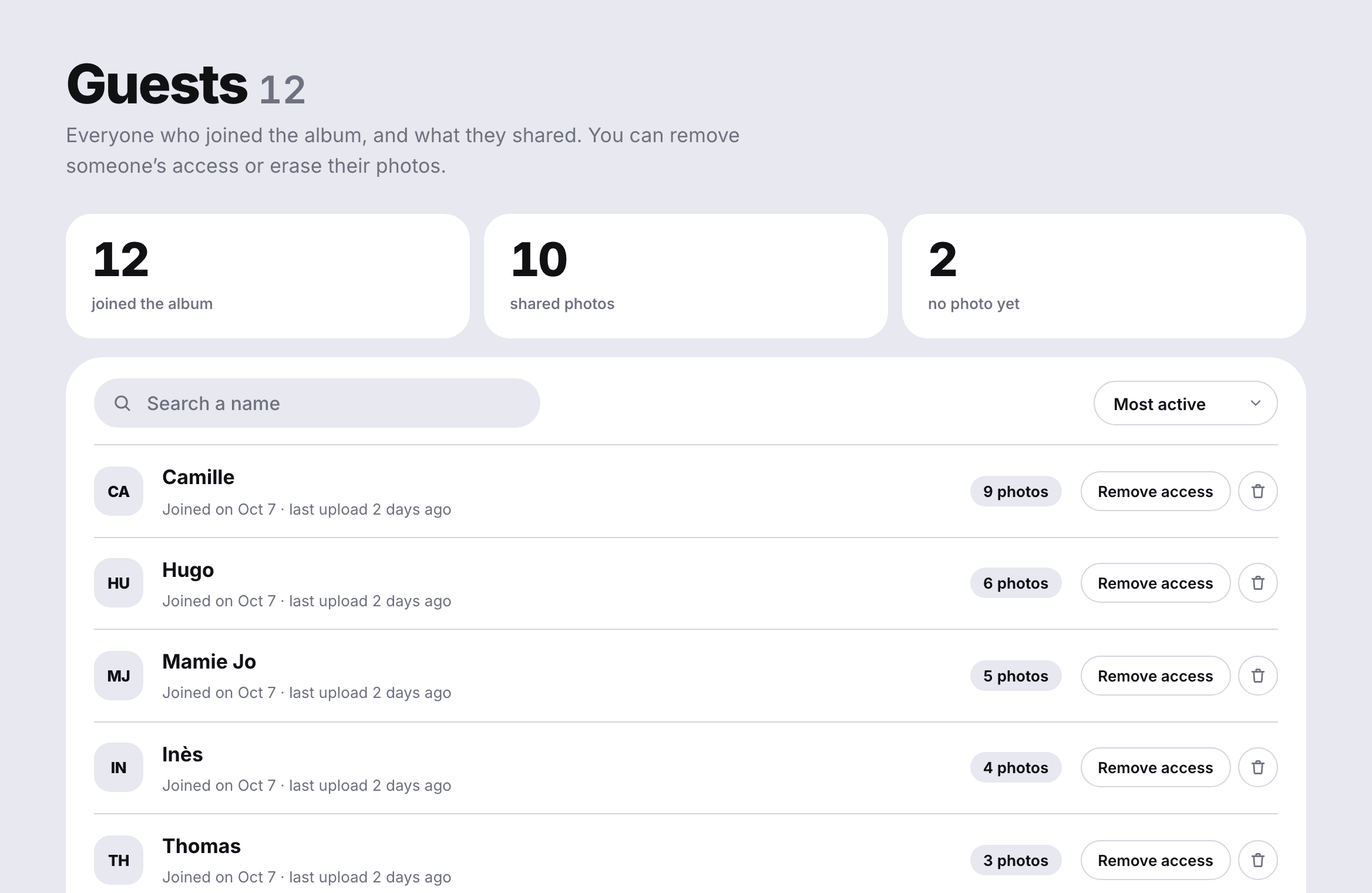This screenshot has height=893, width=1372.
Task: Focus the Search a name field
Action: (317, 403)
